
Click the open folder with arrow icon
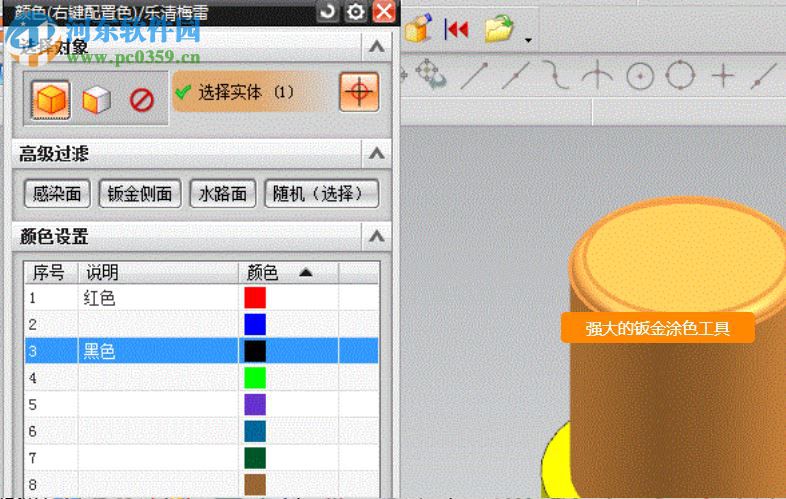499,29
